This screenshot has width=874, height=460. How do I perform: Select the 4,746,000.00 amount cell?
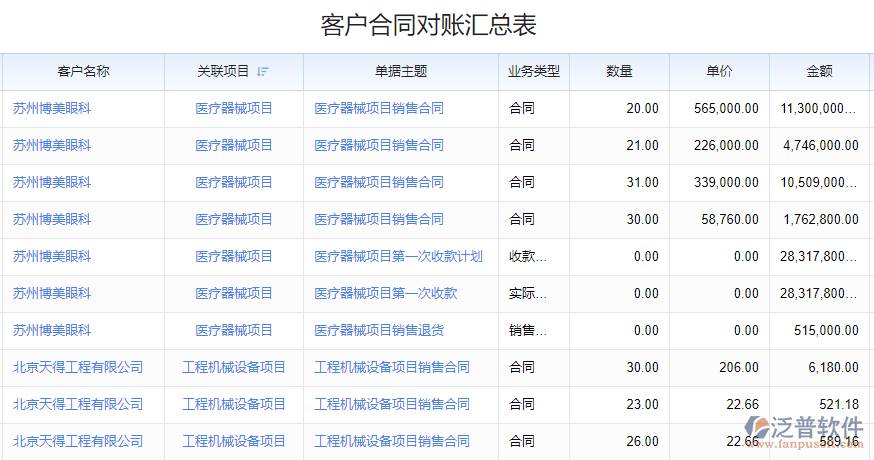pos(820,145)
